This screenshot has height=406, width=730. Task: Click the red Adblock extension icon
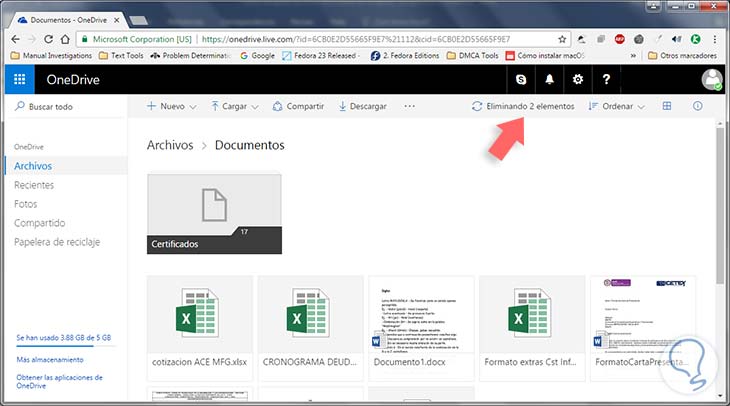(620, 39)
